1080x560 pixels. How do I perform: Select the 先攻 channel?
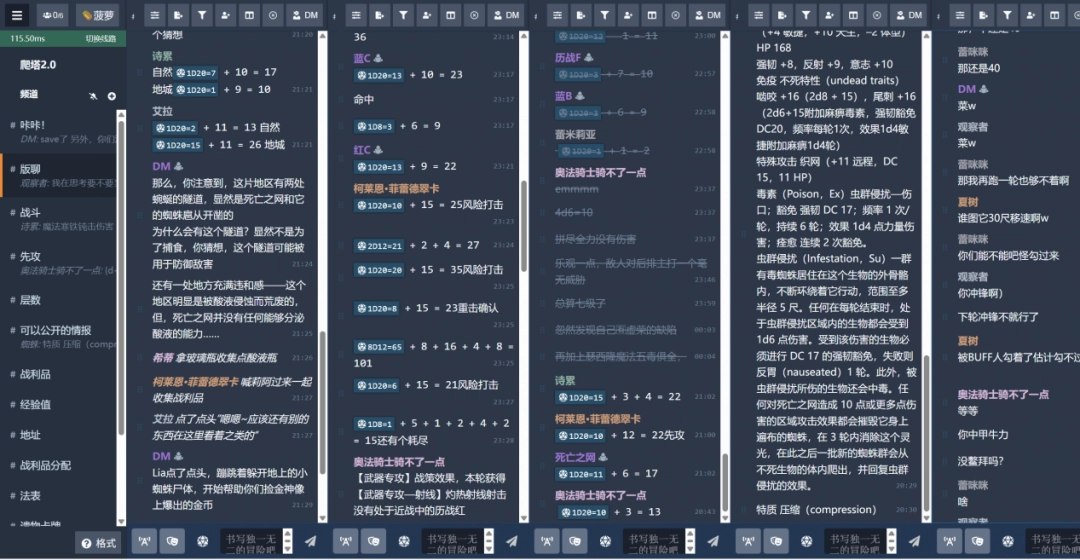(58, 262)
